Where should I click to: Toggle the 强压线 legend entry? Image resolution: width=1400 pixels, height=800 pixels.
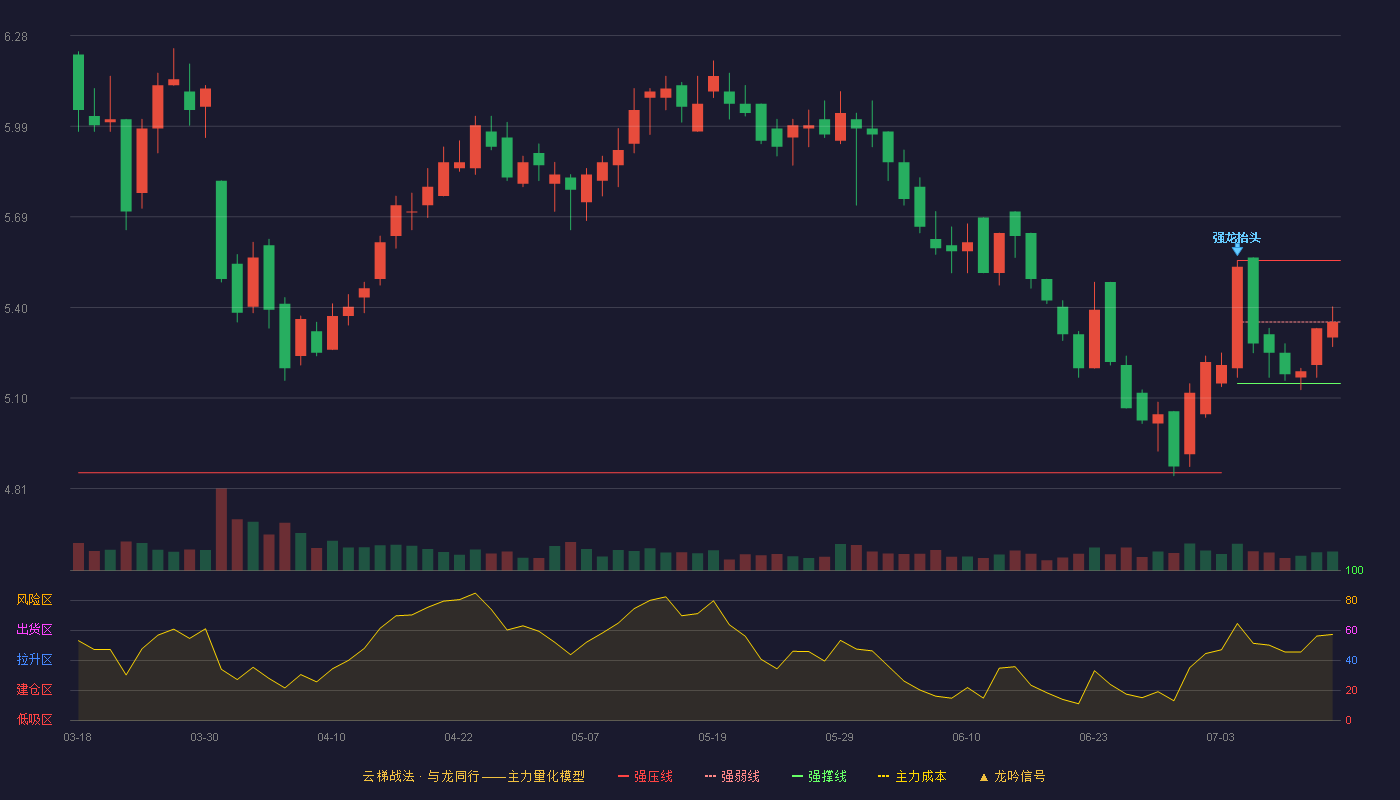pos(645,776)
